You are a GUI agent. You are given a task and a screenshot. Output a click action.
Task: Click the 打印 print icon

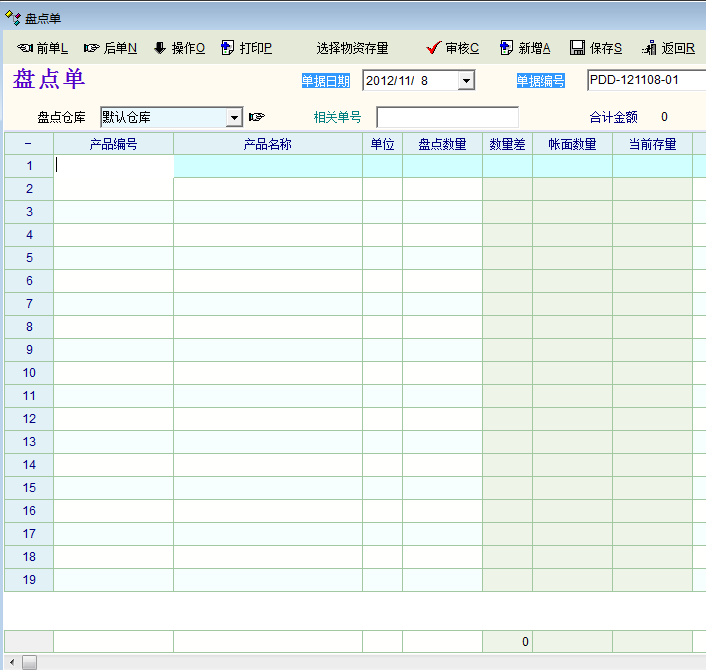point(228,48)
